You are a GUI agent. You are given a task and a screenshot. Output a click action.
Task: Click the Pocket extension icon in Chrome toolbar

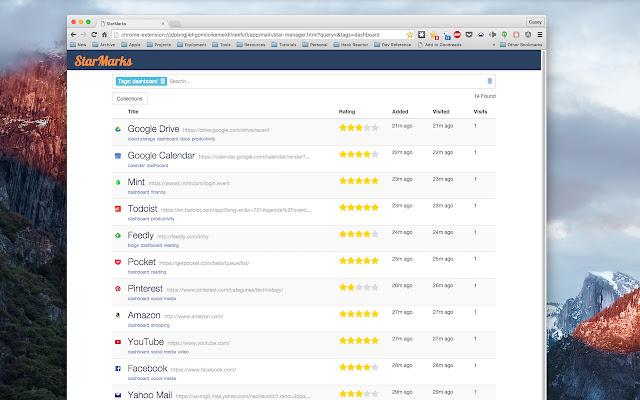coord(469,35)
